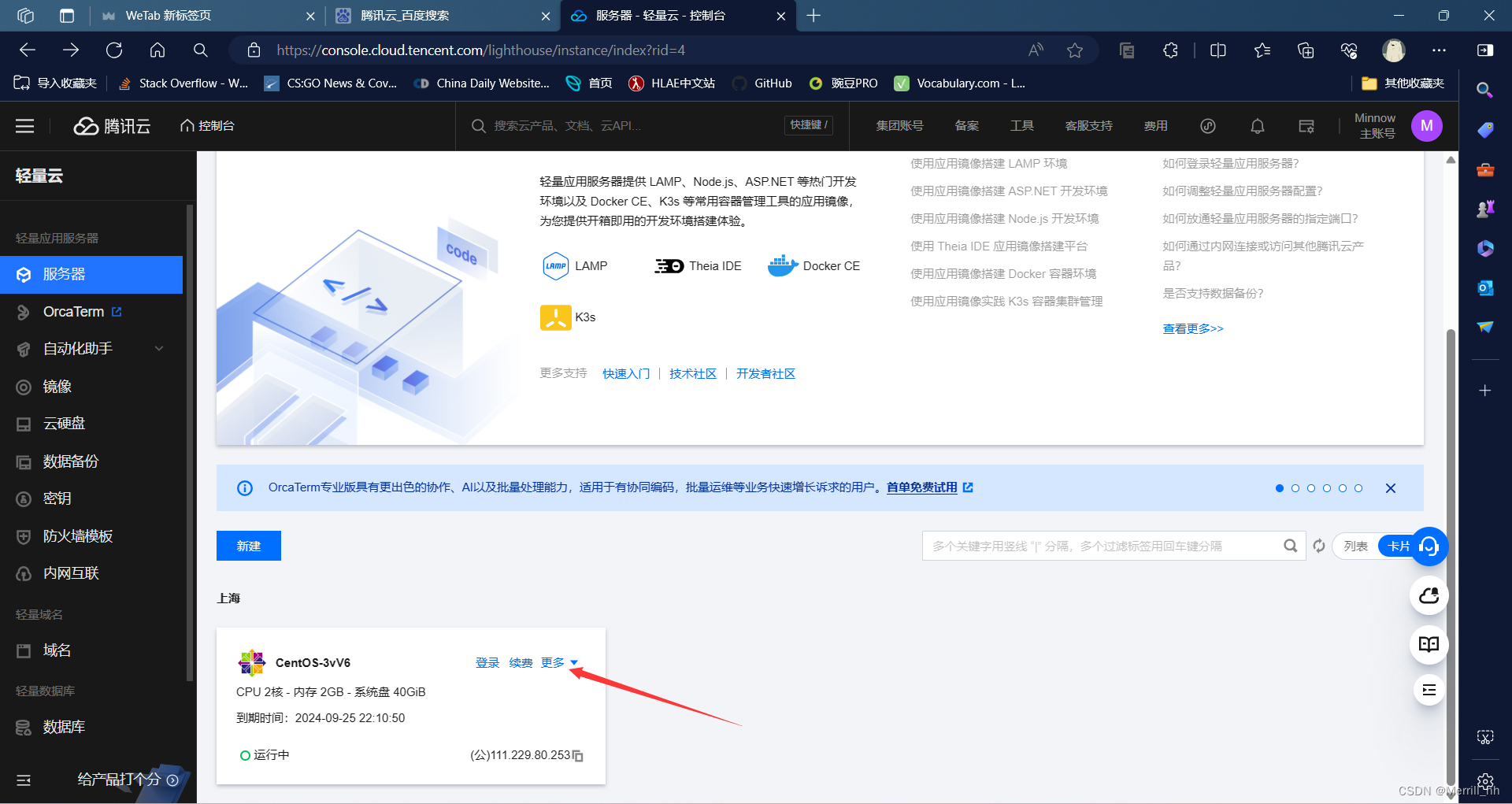This screenshot has height=804, width=1512.
Task: Copy the public IP 111.229.80.253
Action: coord(578,756)
